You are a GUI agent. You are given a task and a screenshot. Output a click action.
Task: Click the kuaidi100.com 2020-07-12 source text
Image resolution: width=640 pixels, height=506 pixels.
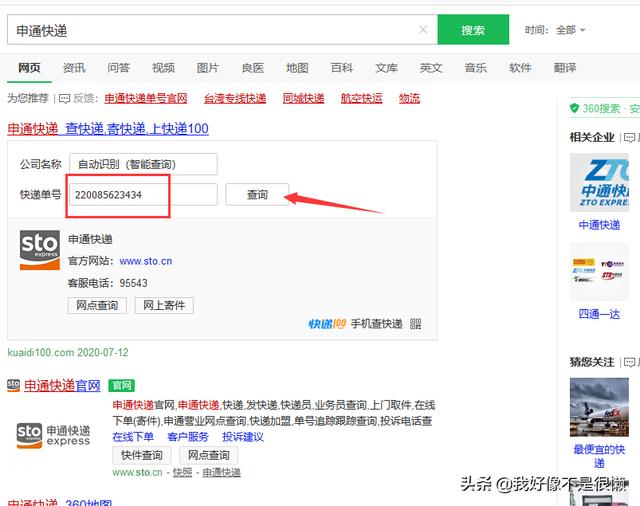click(x=68, y=352)
